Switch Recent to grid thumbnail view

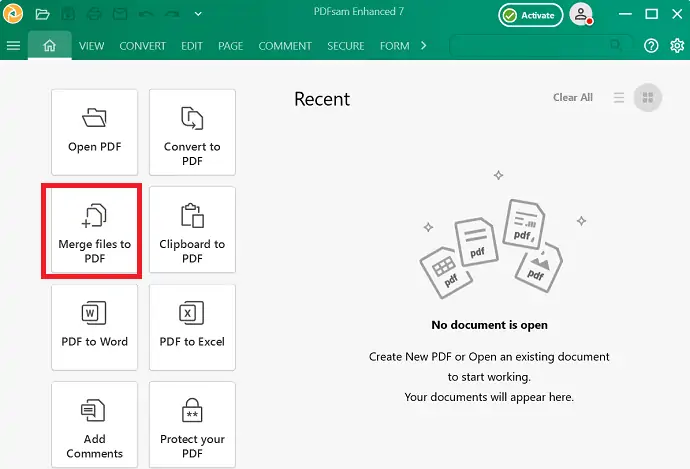point(648,97)
